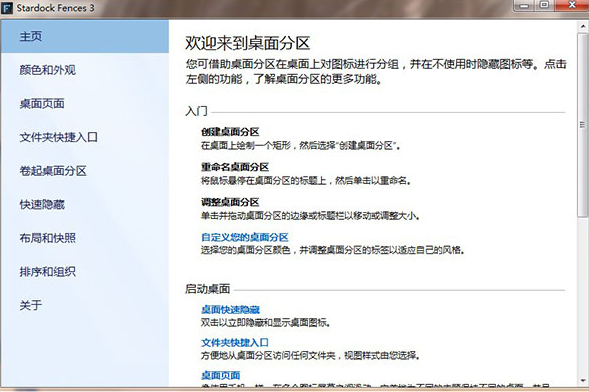Click the 调整桌面分区 heading text
The width and height of the screenshot is (589, 392).
230,202
